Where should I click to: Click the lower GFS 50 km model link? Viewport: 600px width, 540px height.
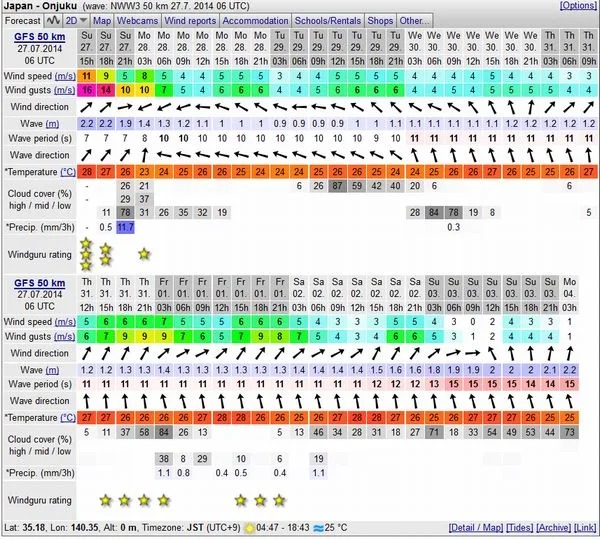click(x=39, y=283)
